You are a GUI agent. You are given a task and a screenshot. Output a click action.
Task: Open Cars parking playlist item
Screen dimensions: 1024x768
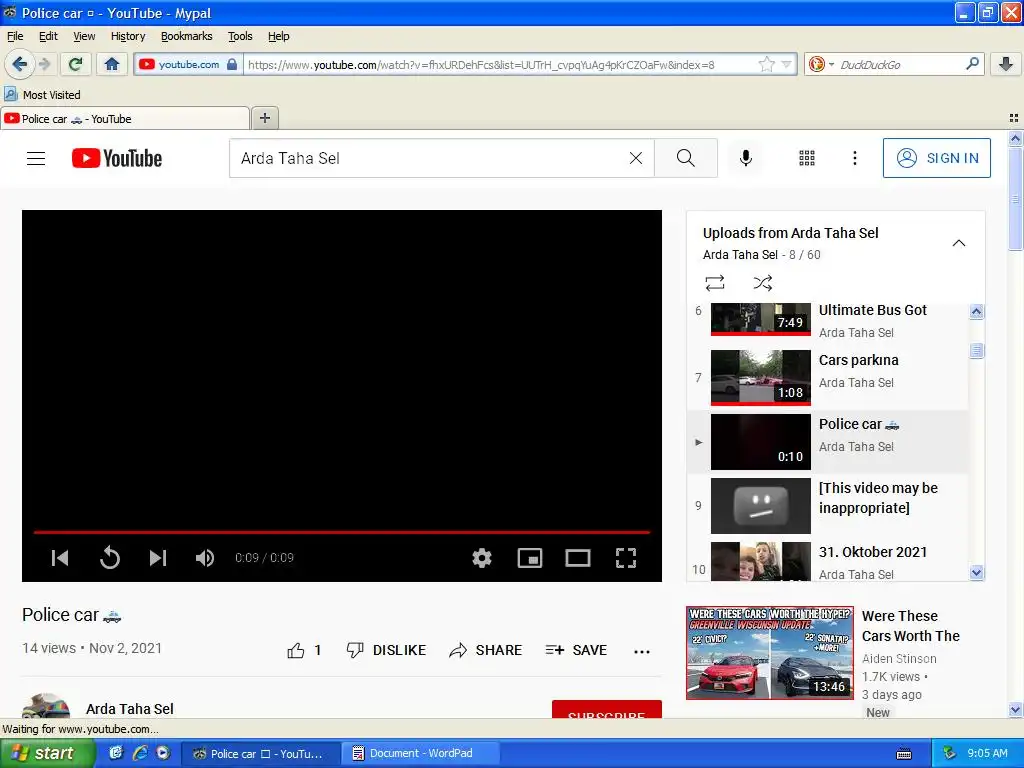tap(828, 377)
